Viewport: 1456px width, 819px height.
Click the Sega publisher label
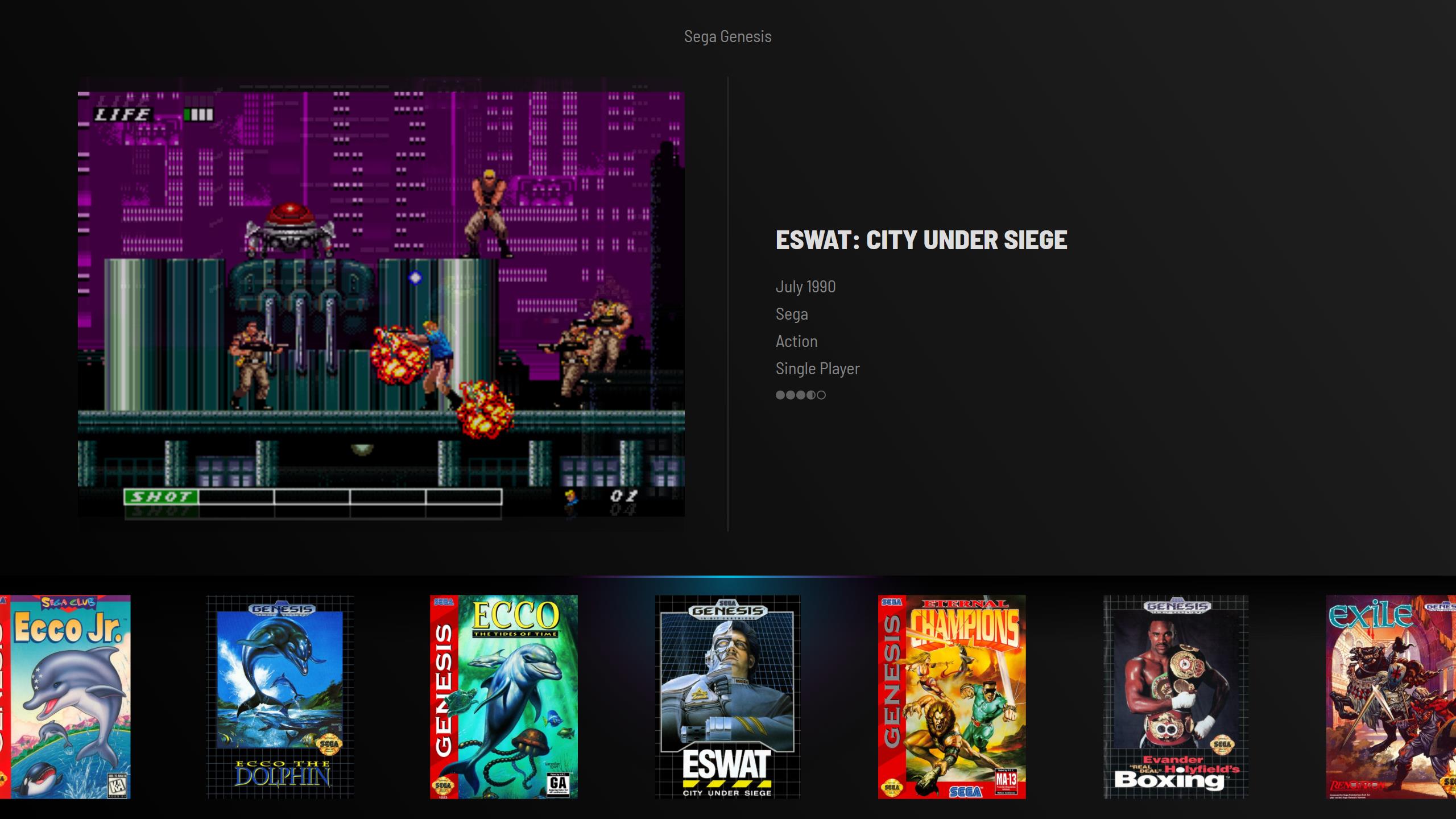pos(792,314)
